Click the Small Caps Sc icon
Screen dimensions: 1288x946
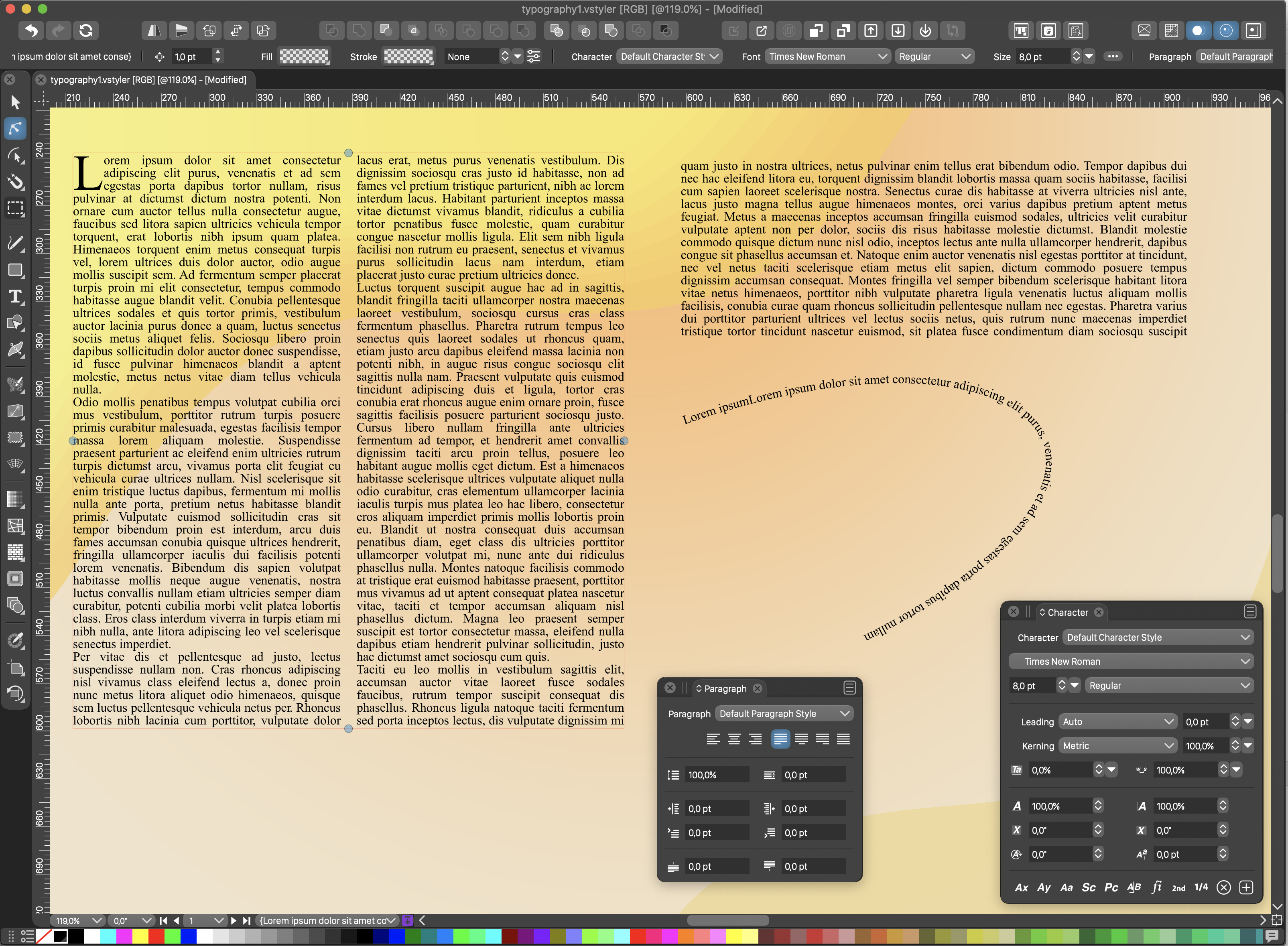(1088, 887)
